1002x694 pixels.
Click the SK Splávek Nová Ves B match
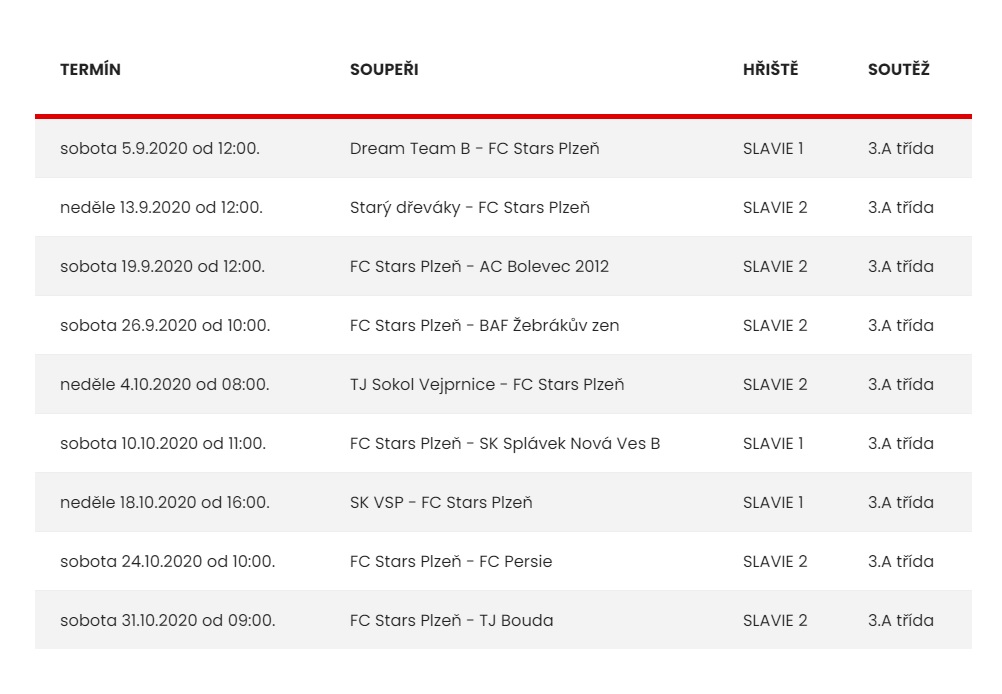point(505,444)
